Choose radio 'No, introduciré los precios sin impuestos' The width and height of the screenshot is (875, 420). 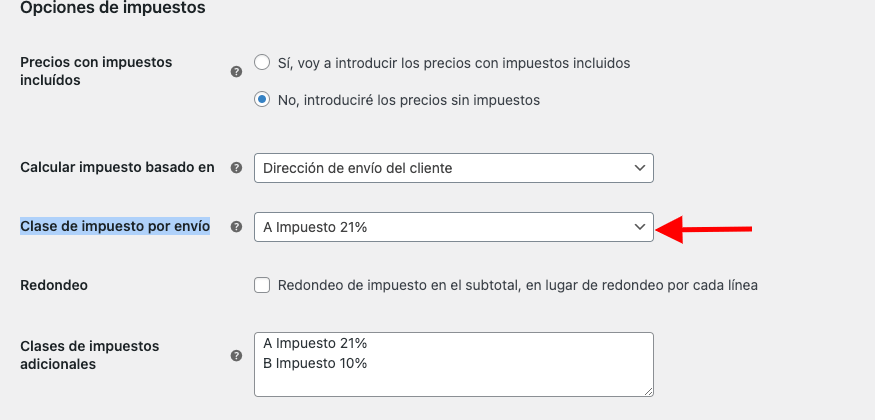(262, 99)
